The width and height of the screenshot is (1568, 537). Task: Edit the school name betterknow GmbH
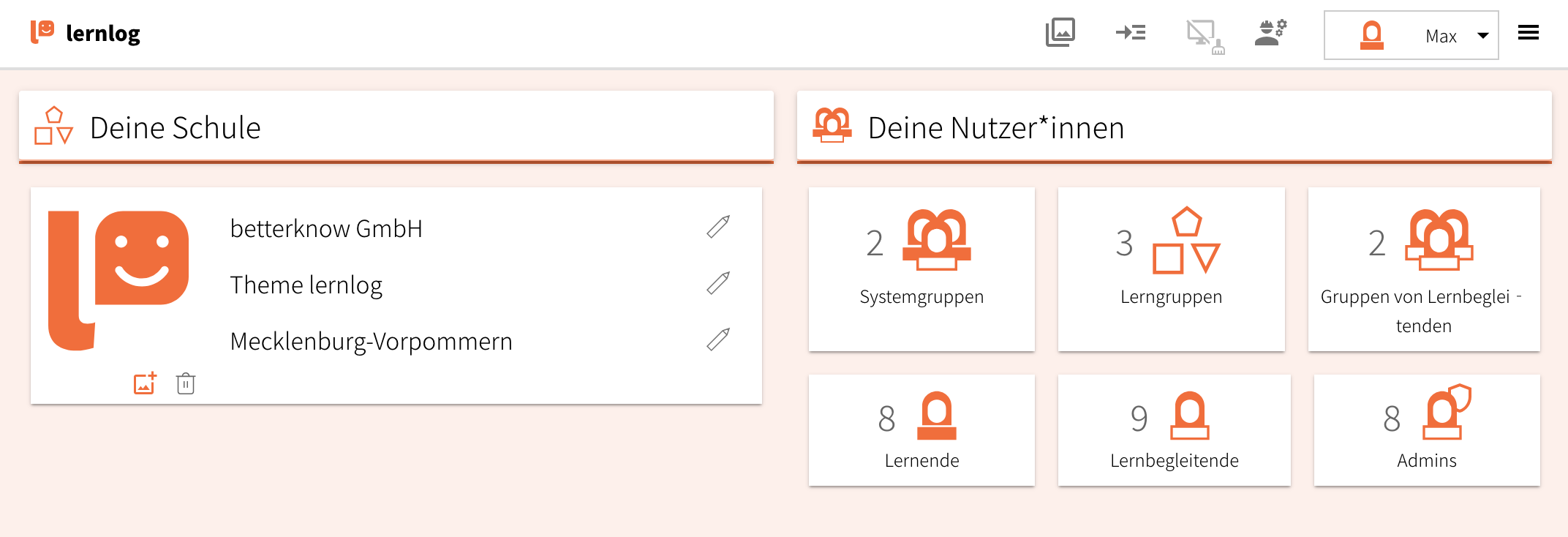(x=718, y=228)
